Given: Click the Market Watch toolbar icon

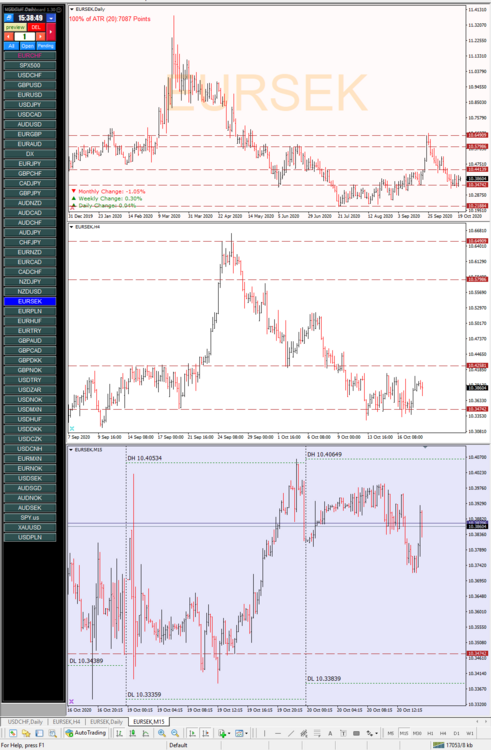Looking at the screenshot, I should point(12,733).
